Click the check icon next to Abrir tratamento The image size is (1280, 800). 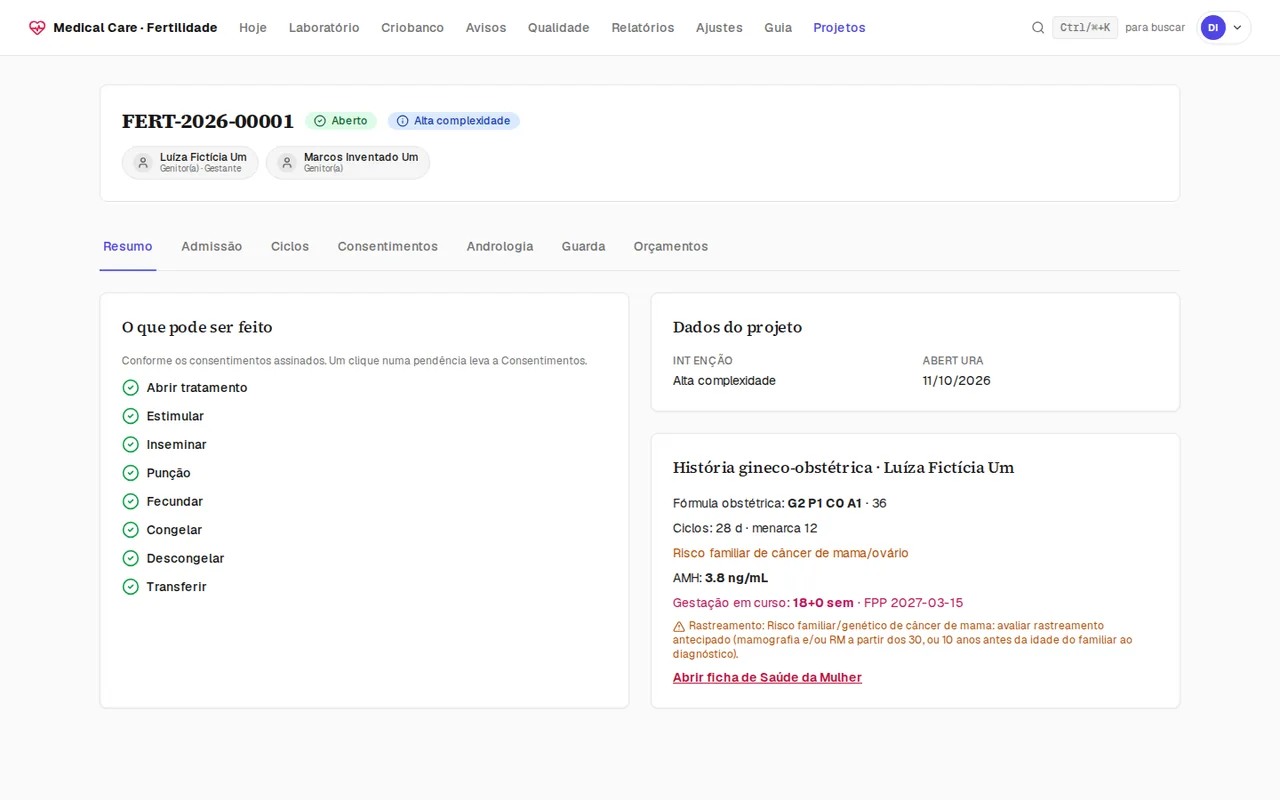pyautogui.click(x=130, y=388)
